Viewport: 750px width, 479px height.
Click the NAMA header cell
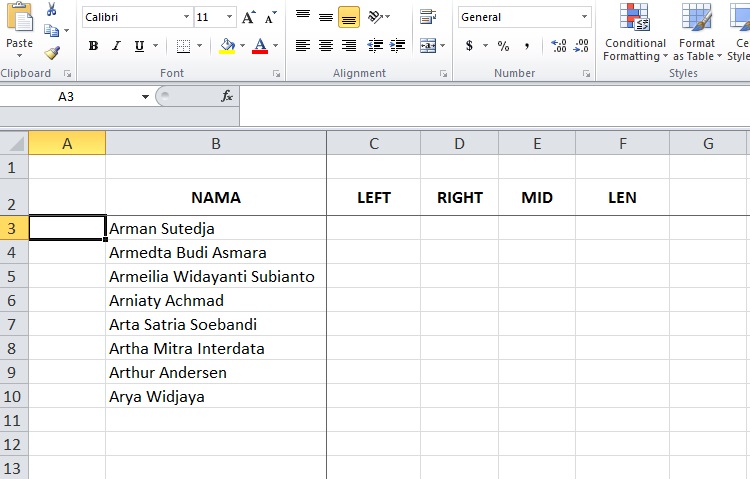click(216, 197)
